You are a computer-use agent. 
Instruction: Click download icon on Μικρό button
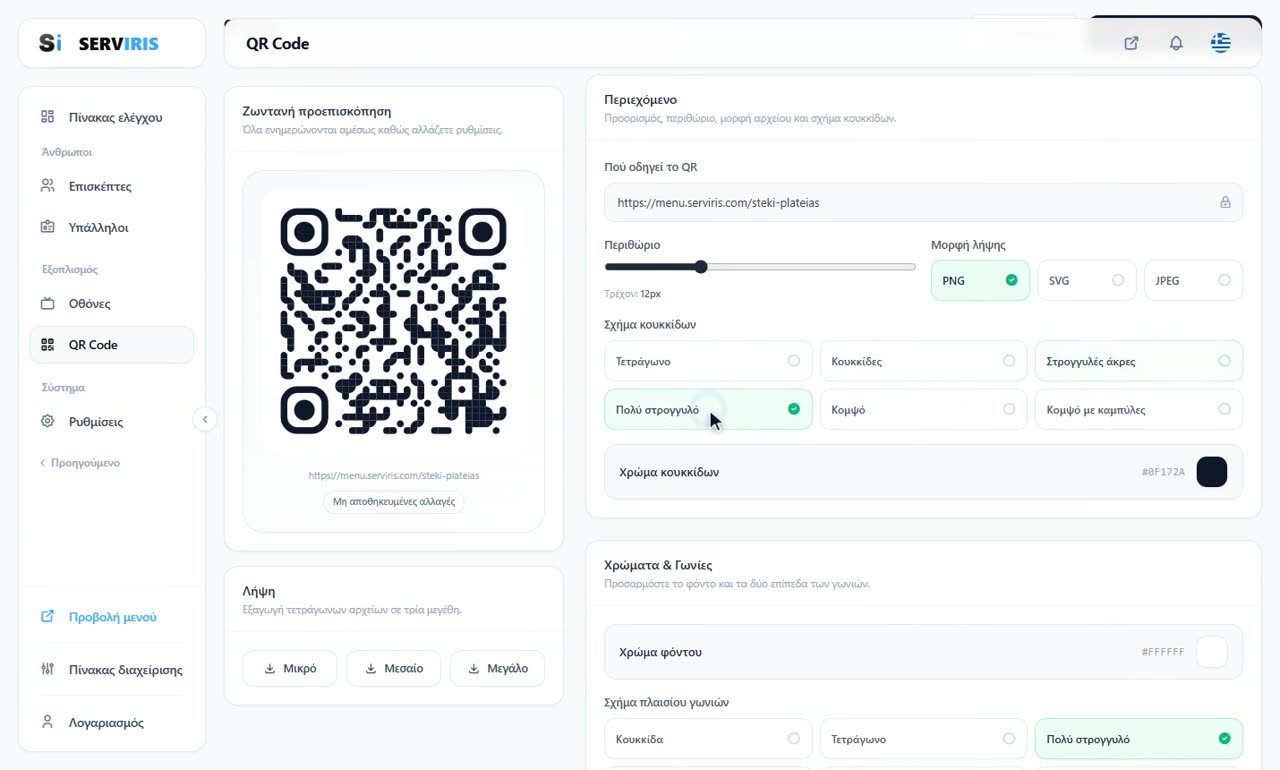point(269,668)
